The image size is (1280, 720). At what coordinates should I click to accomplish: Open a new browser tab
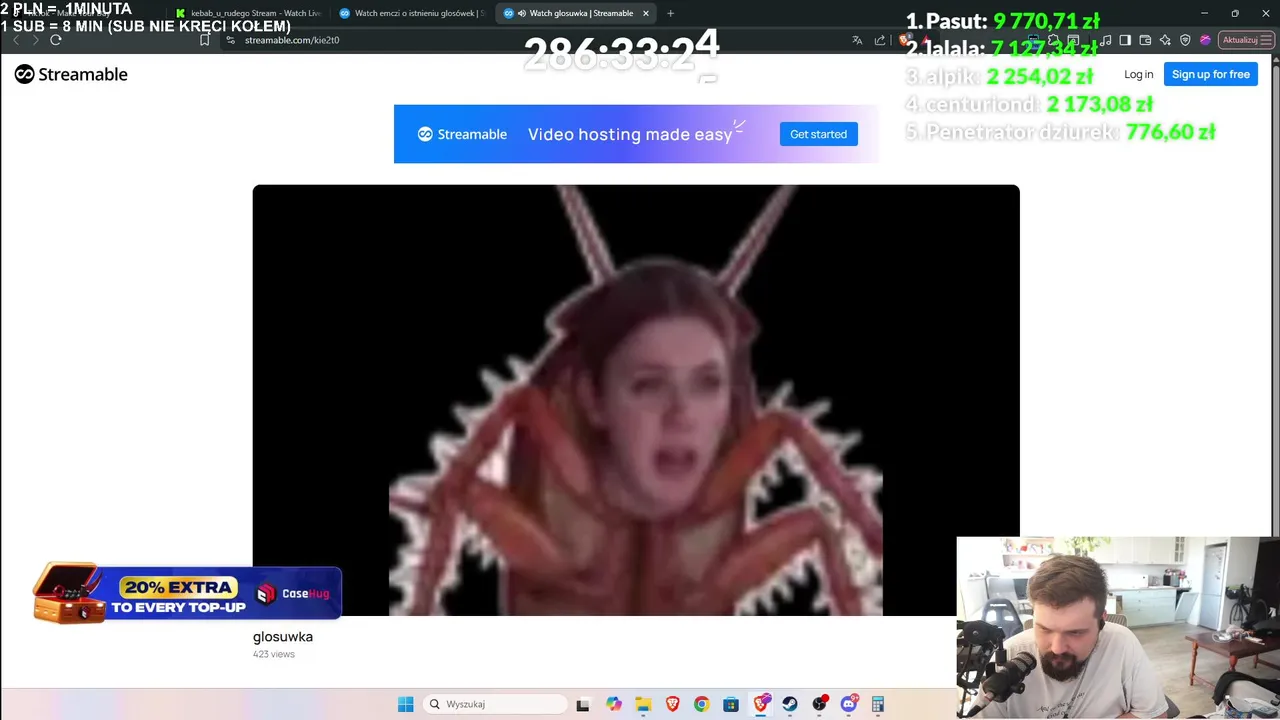pyautogui.click(x=670, y=13)
